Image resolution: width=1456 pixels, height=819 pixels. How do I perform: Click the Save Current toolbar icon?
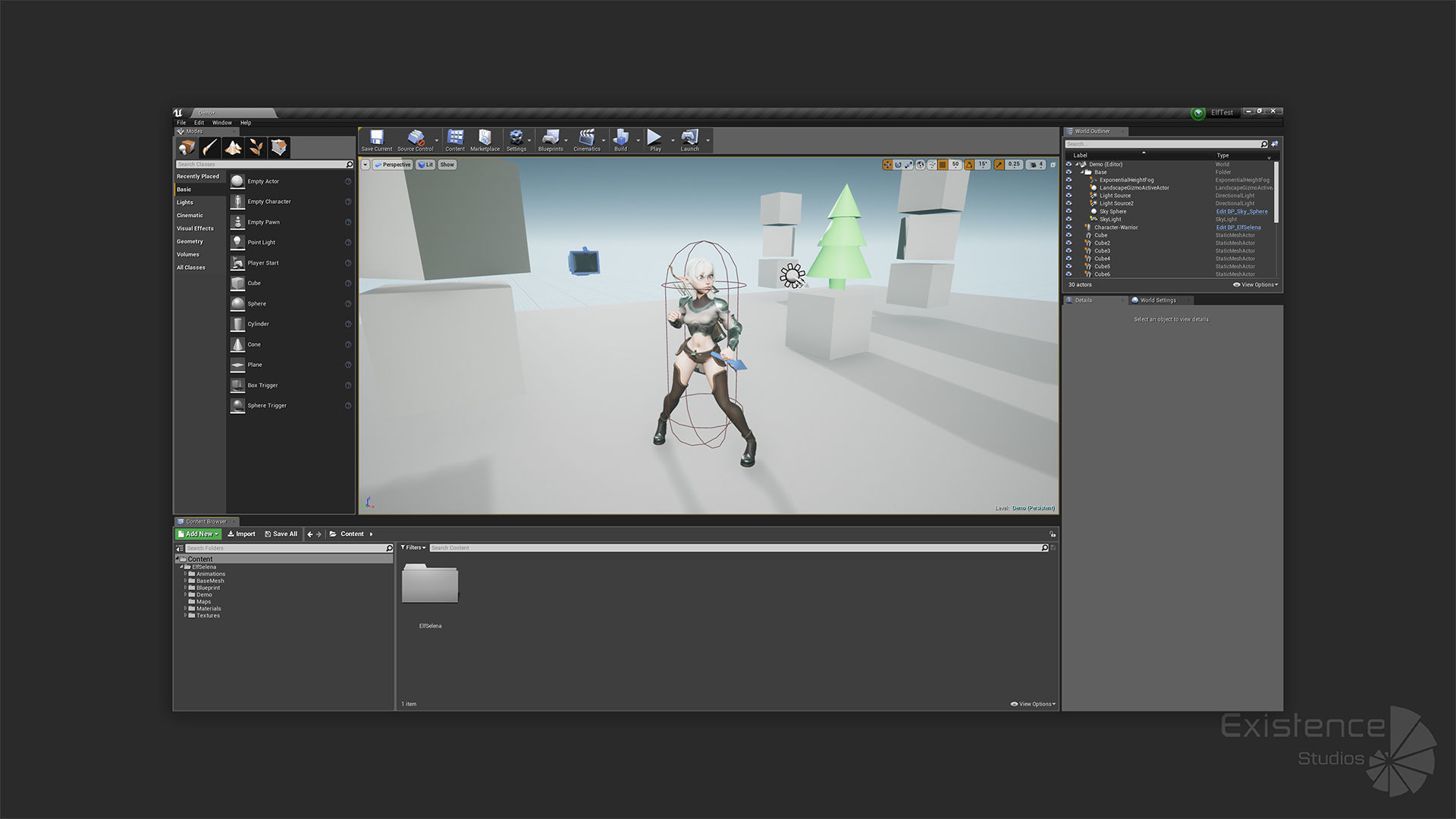tap(376, 140)
